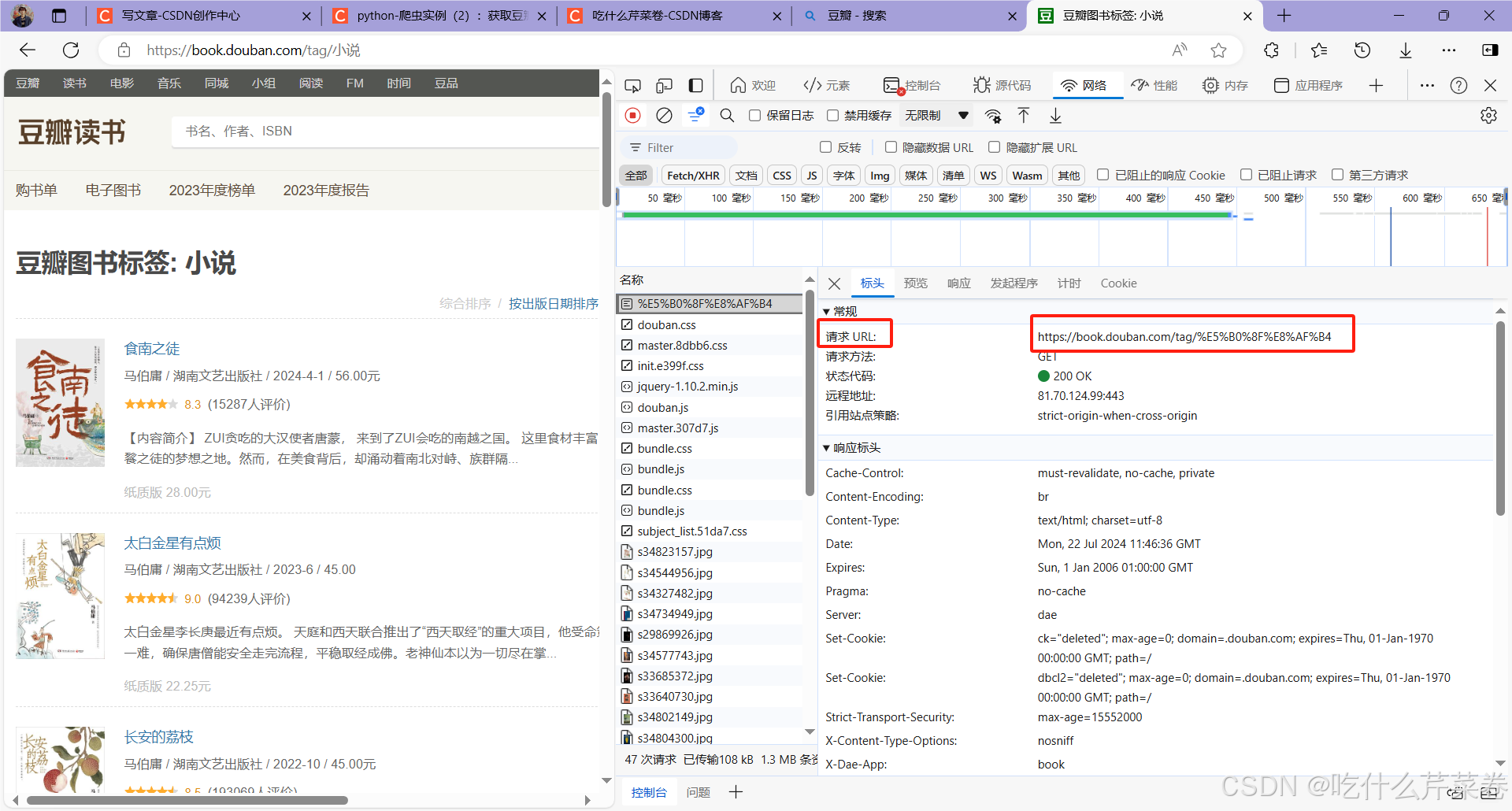The width and height of the screenshot is (1512, 811).
Task: Toggle device emulation icon
Action: [664, 85]
